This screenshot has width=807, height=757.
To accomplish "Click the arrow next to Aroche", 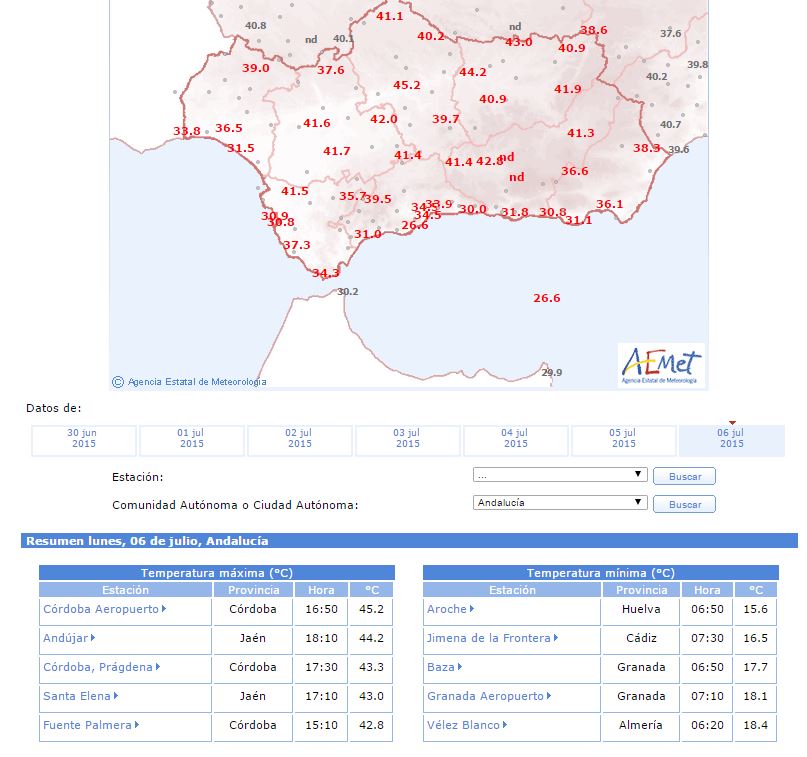I will tap(472, 609).
